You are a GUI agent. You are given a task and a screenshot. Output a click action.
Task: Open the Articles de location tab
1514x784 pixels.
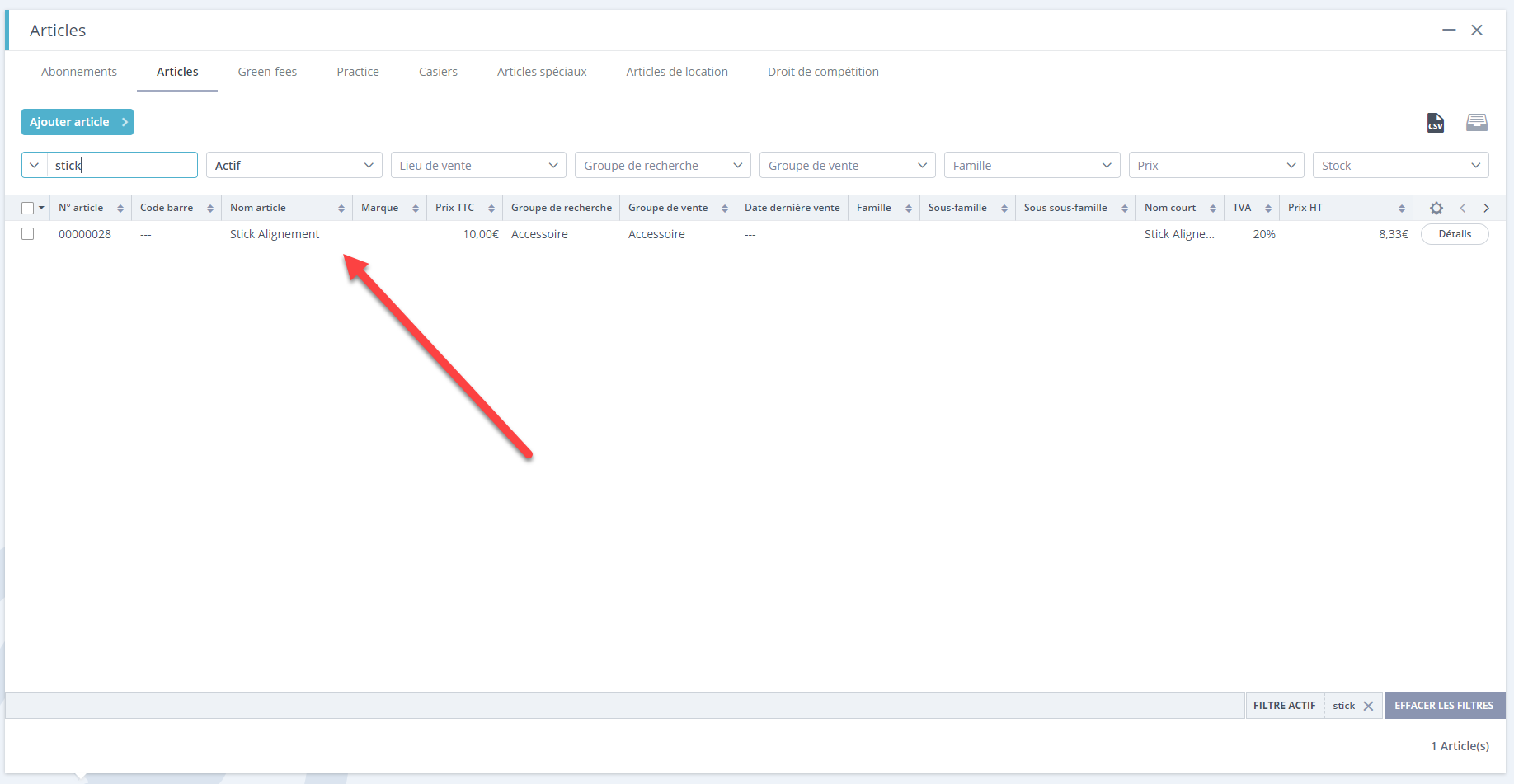tap(677, 72)
